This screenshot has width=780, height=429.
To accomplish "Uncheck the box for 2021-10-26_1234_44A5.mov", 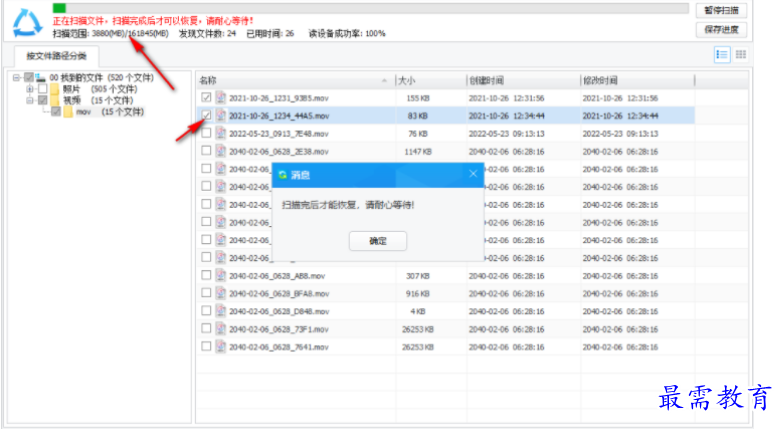I will click(x=206, y=115).
